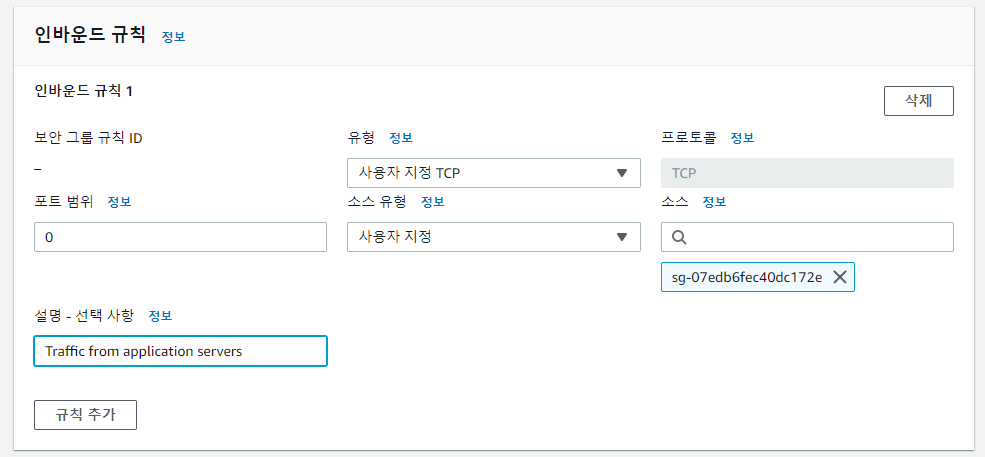
Task: Click the description field with Traffic from application servers
Action: click(x=180, y=351)
